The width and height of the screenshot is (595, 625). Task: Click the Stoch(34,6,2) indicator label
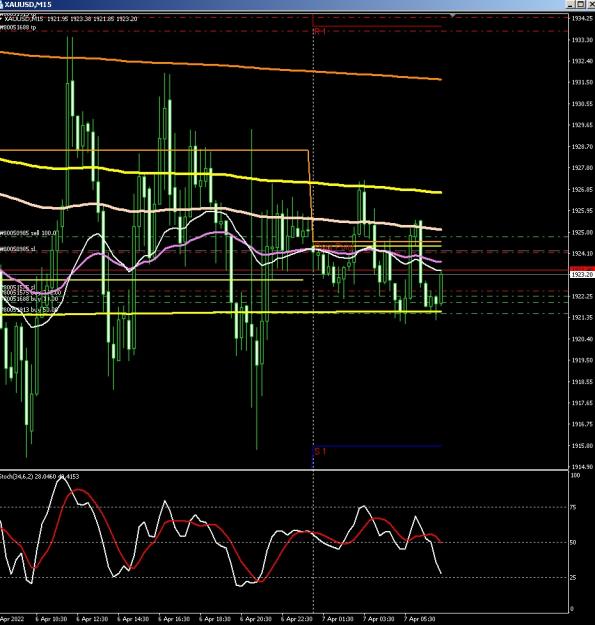[39, 476]
